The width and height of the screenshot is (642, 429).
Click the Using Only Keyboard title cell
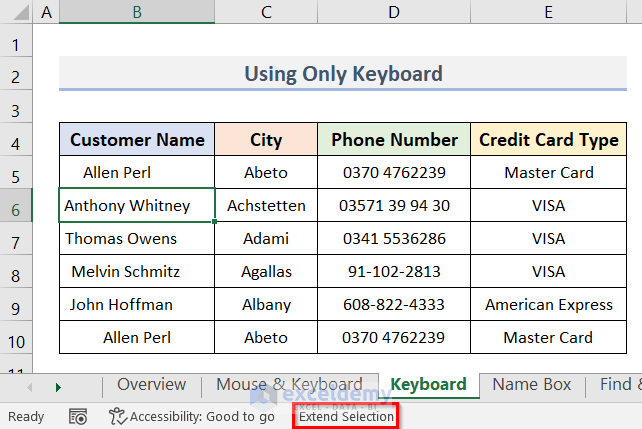tap(344, 74)
